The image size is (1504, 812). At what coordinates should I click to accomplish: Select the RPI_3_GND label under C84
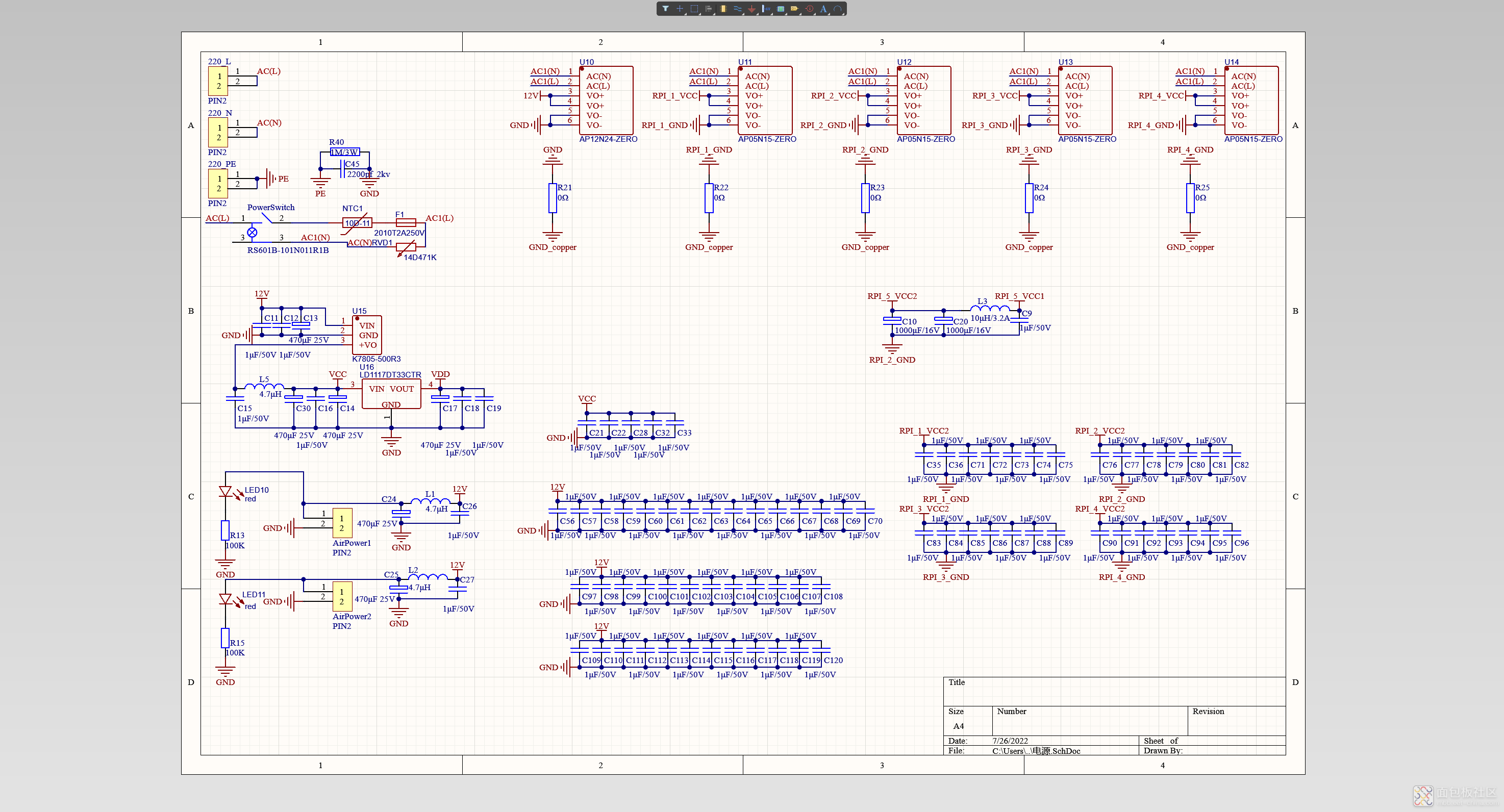(x=945, y=577)
